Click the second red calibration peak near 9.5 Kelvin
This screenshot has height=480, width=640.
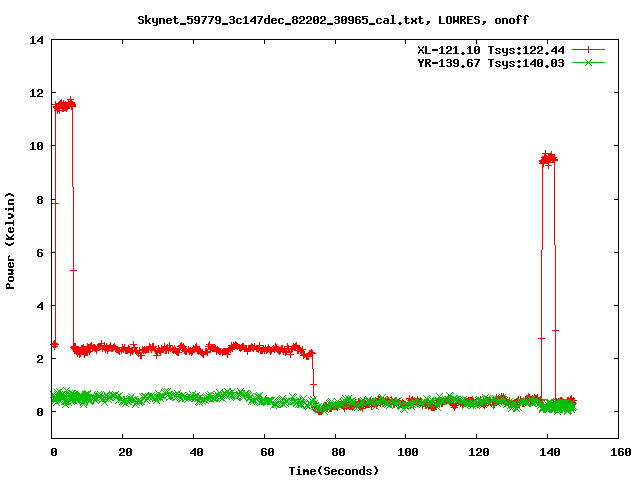[548, 159]
